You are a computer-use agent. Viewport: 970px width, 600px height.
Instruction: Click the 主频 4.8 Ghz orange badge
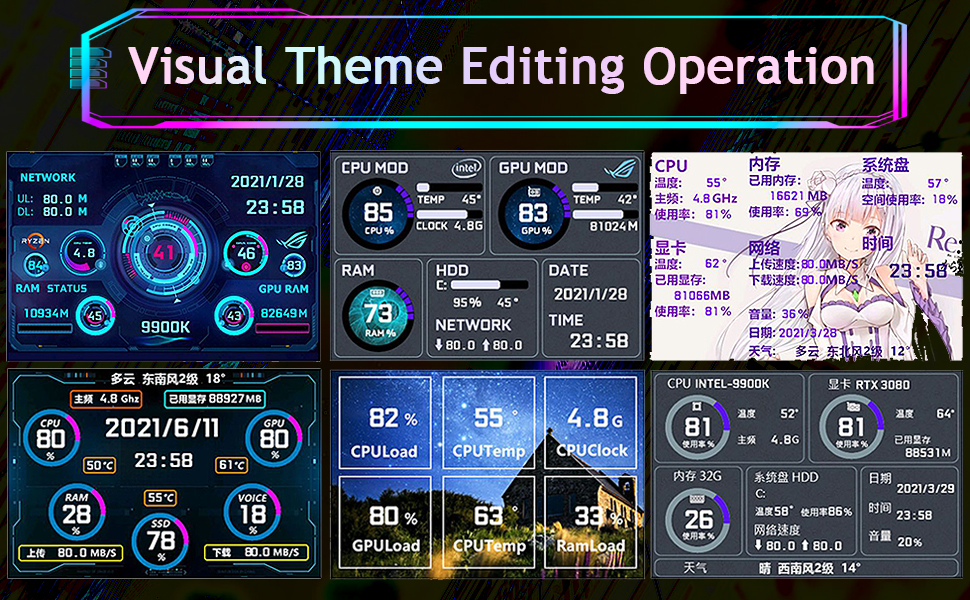(106, 399)
